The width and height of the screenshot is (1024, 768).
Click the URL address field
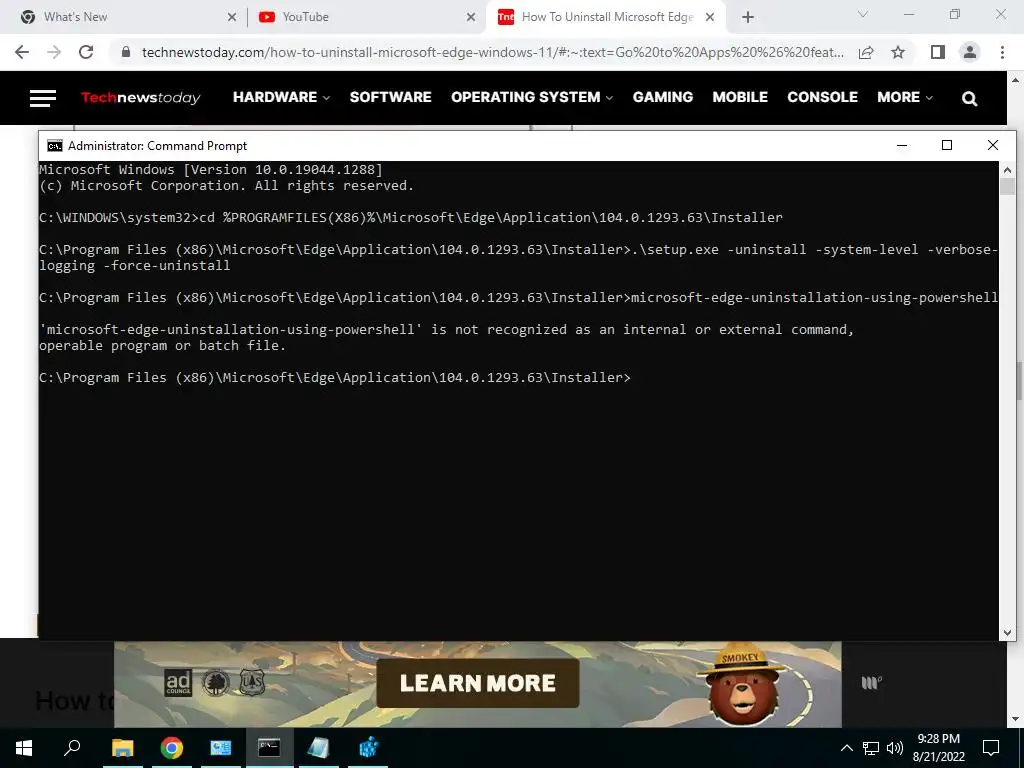point(492,52)
